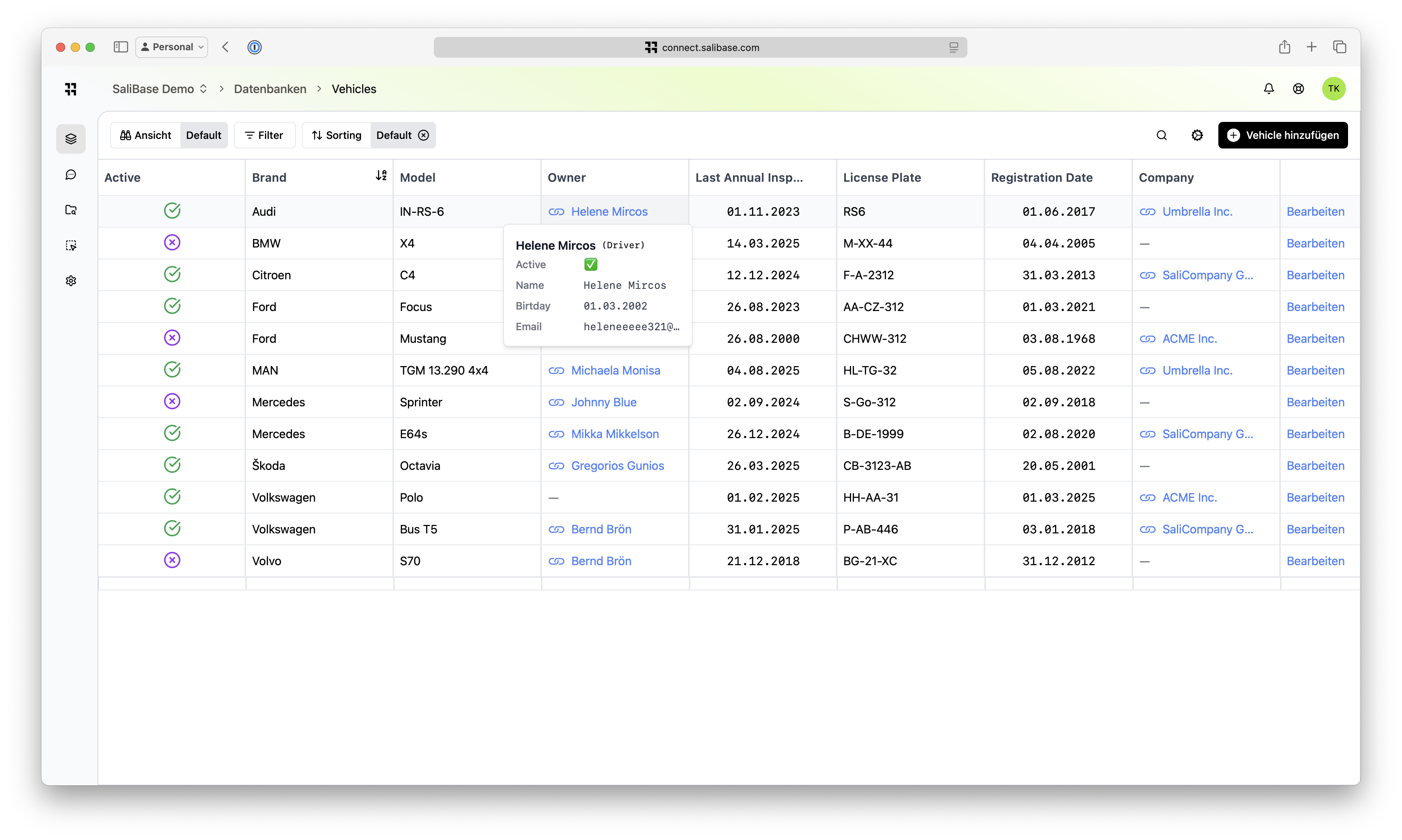This screenshot has height=840, width=1402.
Task: Open the SaliBase logo home icon
Action: 71,89
